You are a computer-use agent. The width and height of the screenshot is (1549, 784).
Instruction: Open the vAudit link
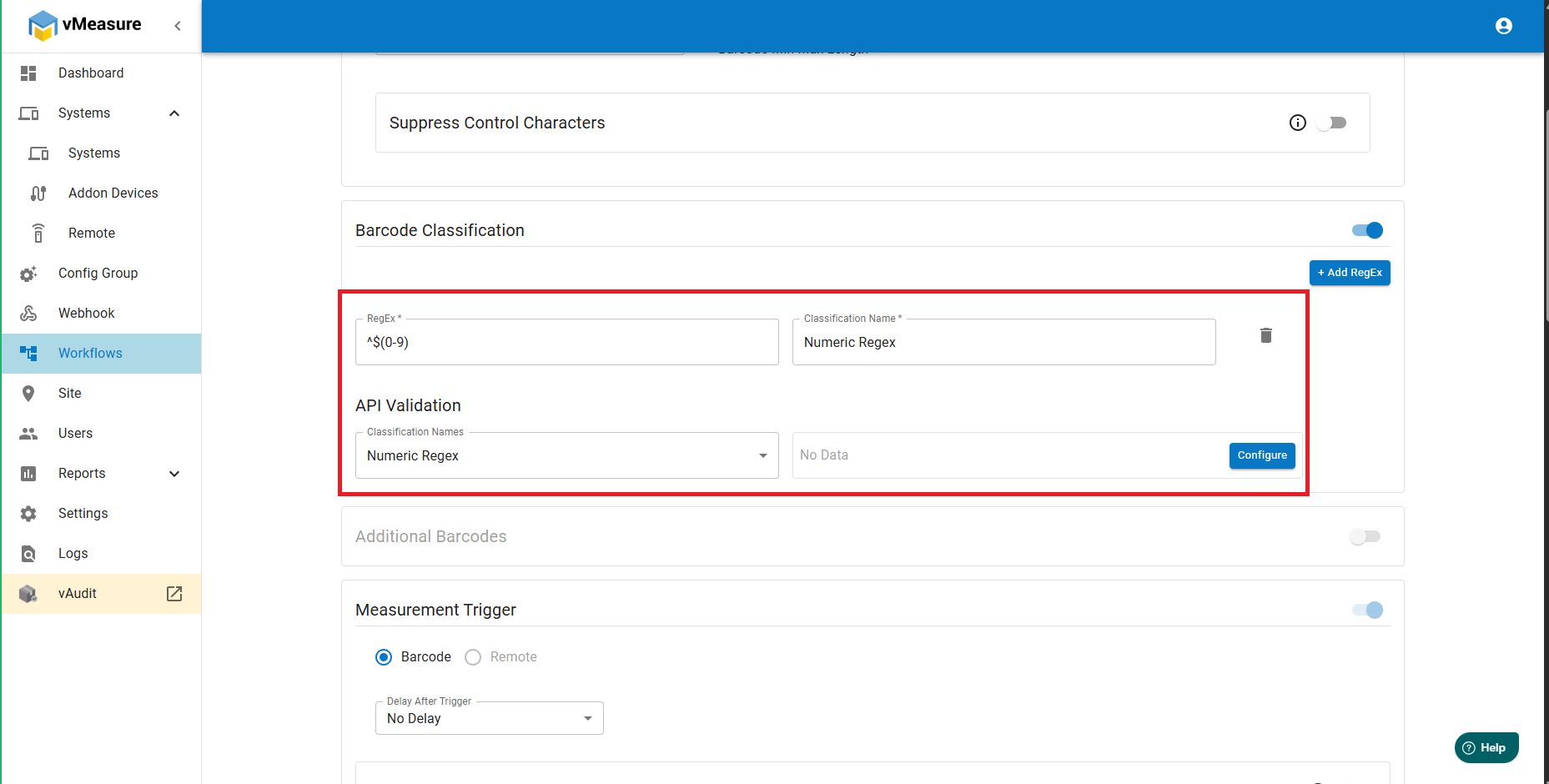(x=102, y=594)
